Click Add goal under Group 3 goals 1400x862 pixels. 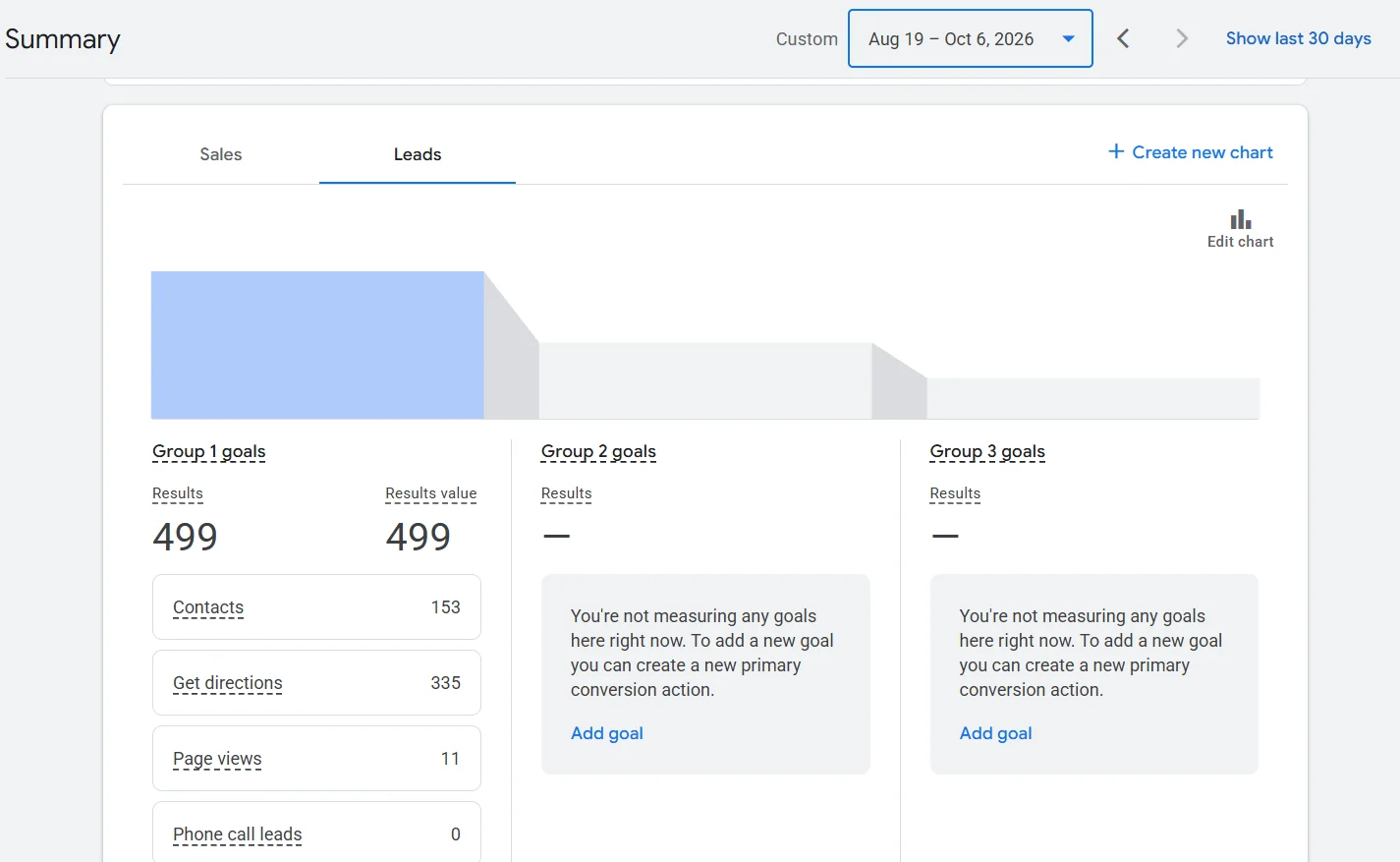(x=995, y=733)
